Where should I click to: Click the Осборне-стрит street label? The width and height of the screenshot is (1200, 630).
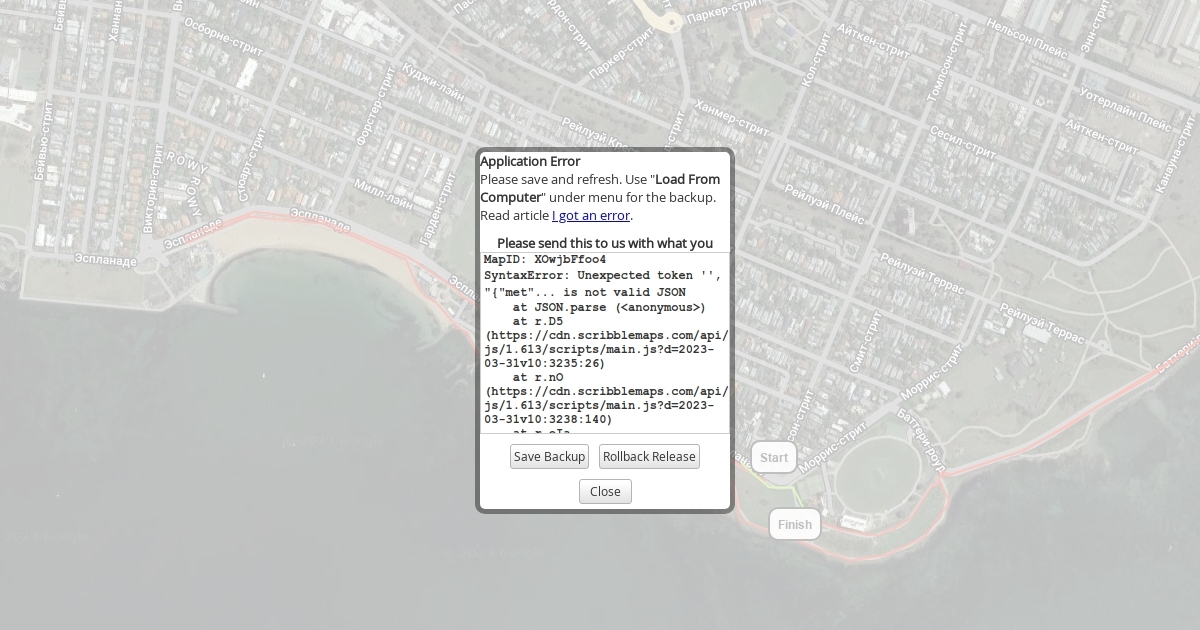coord(222,34)
